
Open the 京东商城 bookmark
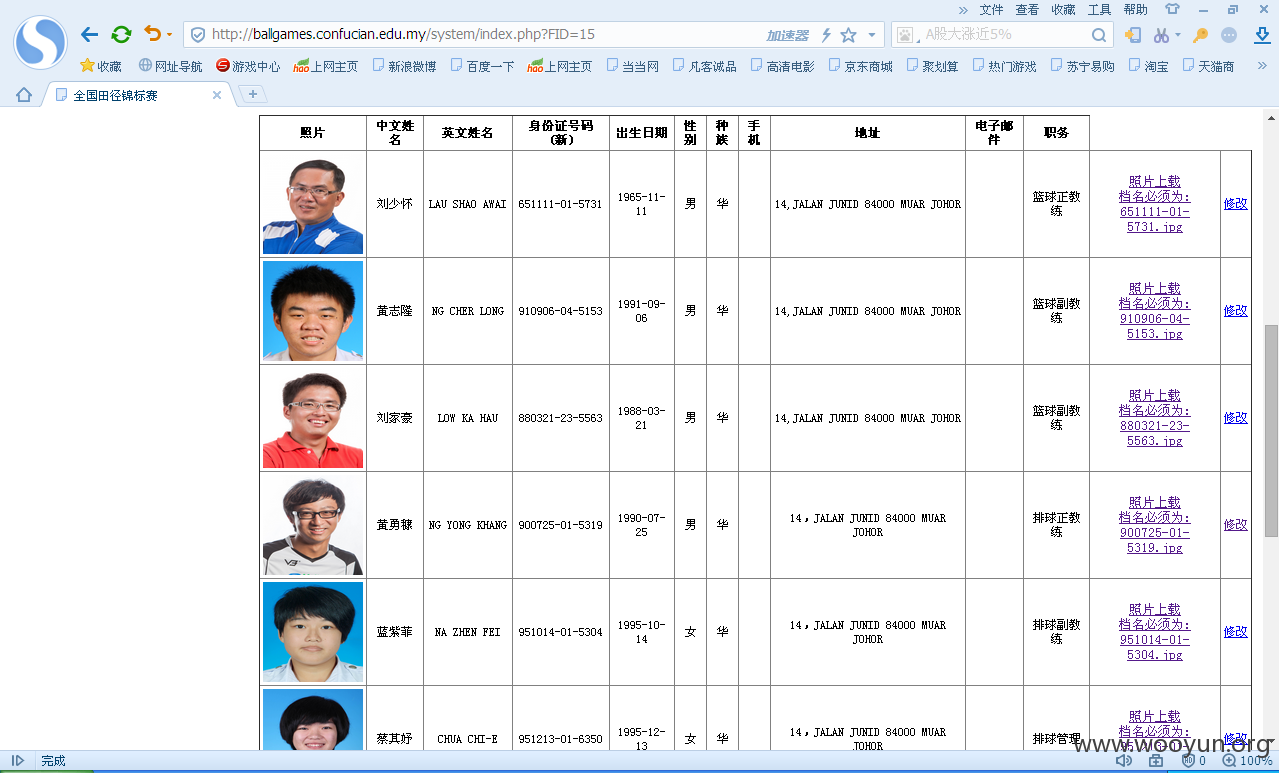pyautogui.click(x=860, y=66)
